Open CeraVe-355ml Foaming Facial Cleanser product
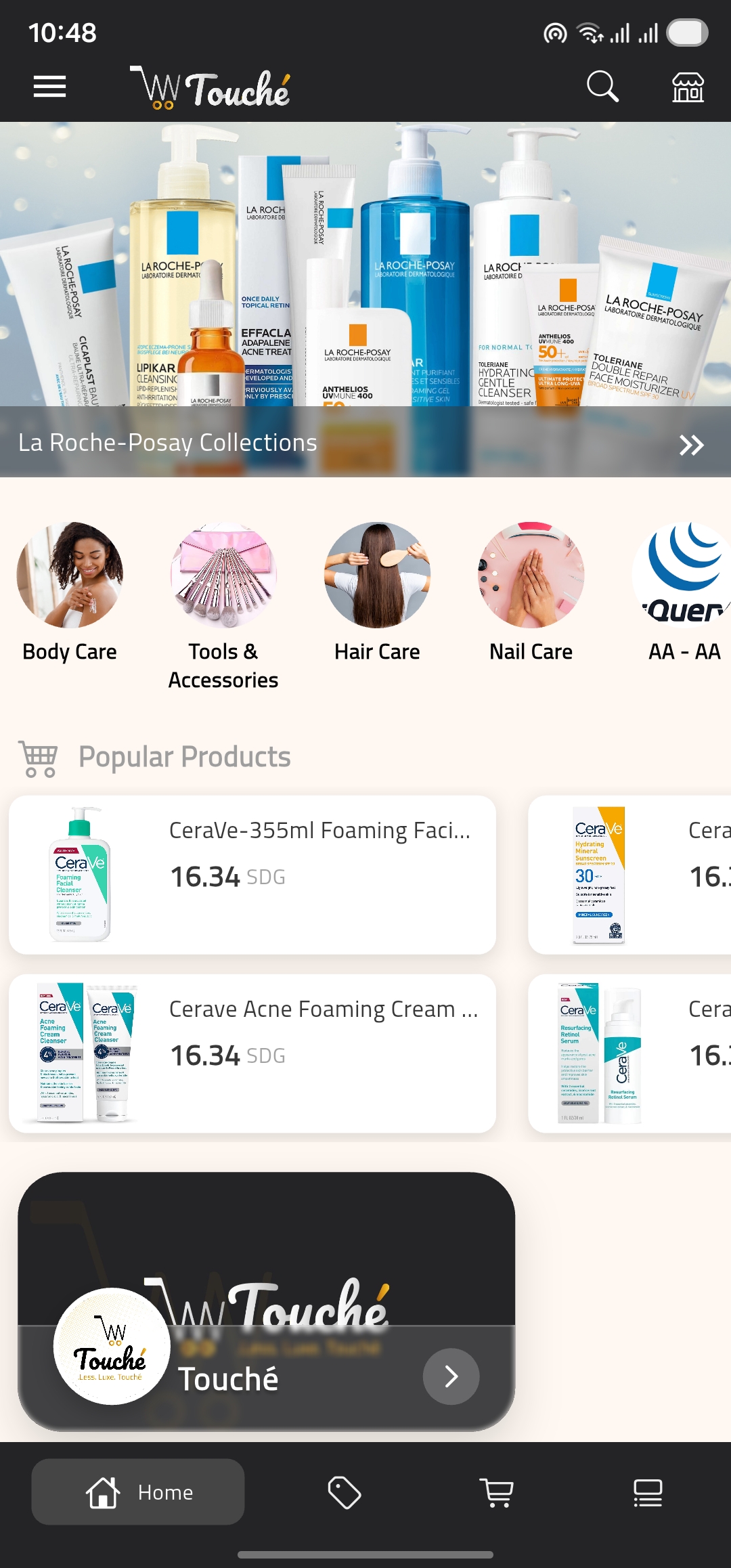This screenshot has width=731, height=1568. coord(252,875)
